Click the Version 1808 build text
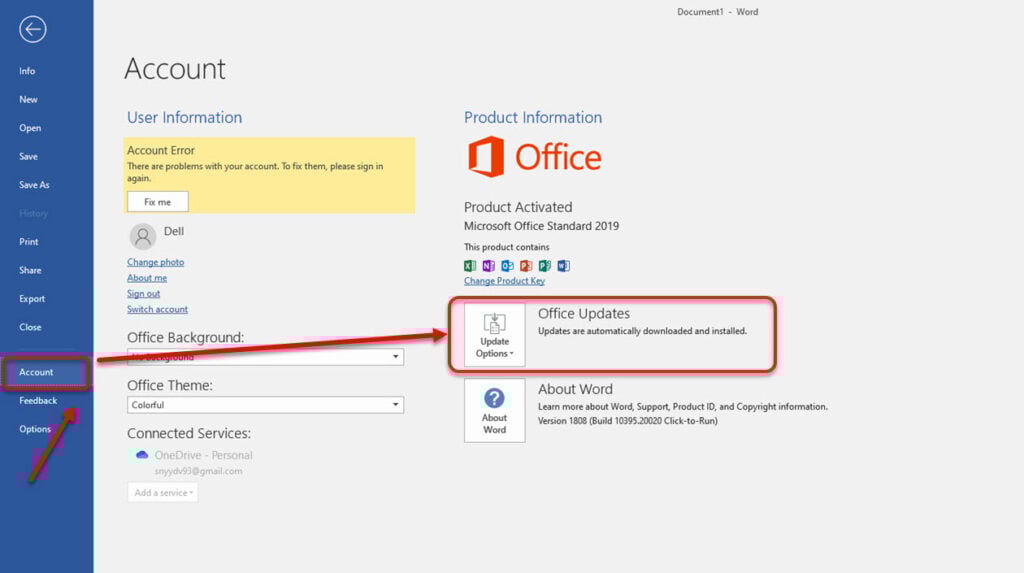 (628, 421)
